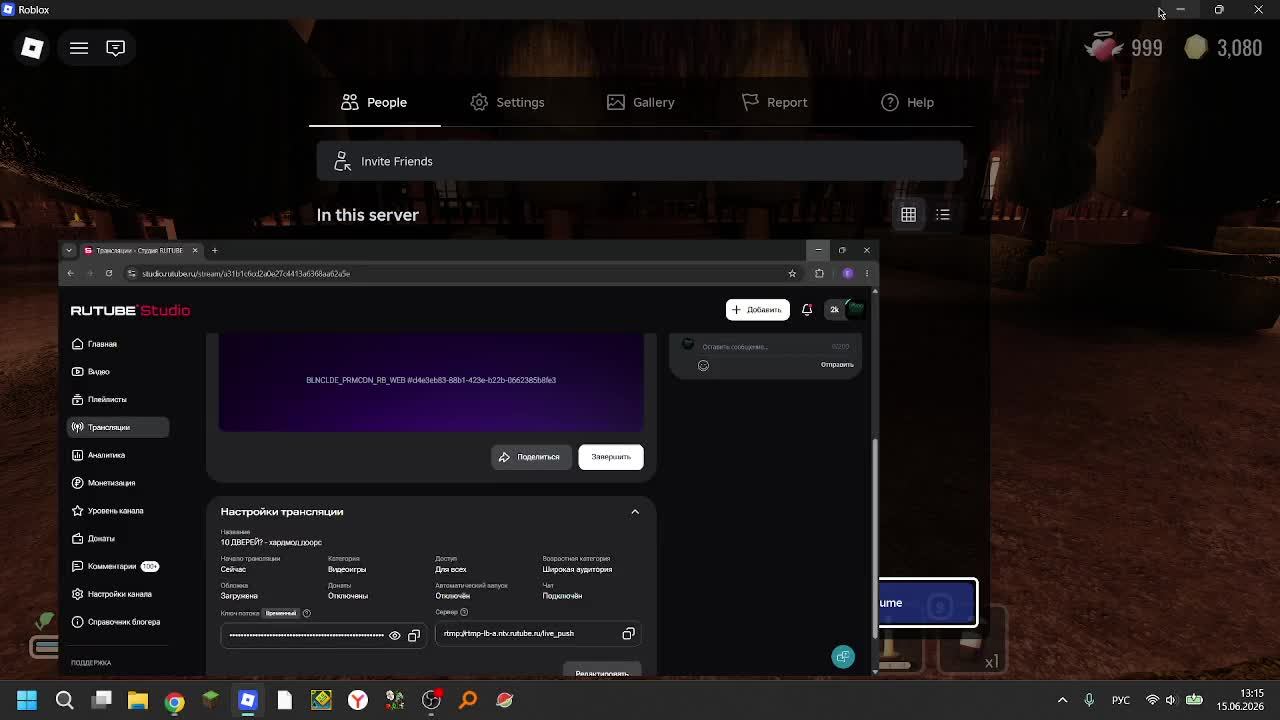The height and width of the screenshot is (720, 1280).
Task: Click Отправить to send chat message
Action: coord(837,365)
